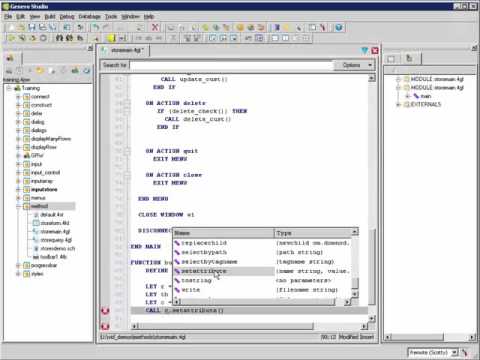Open the File menu

tap(8, 16)
